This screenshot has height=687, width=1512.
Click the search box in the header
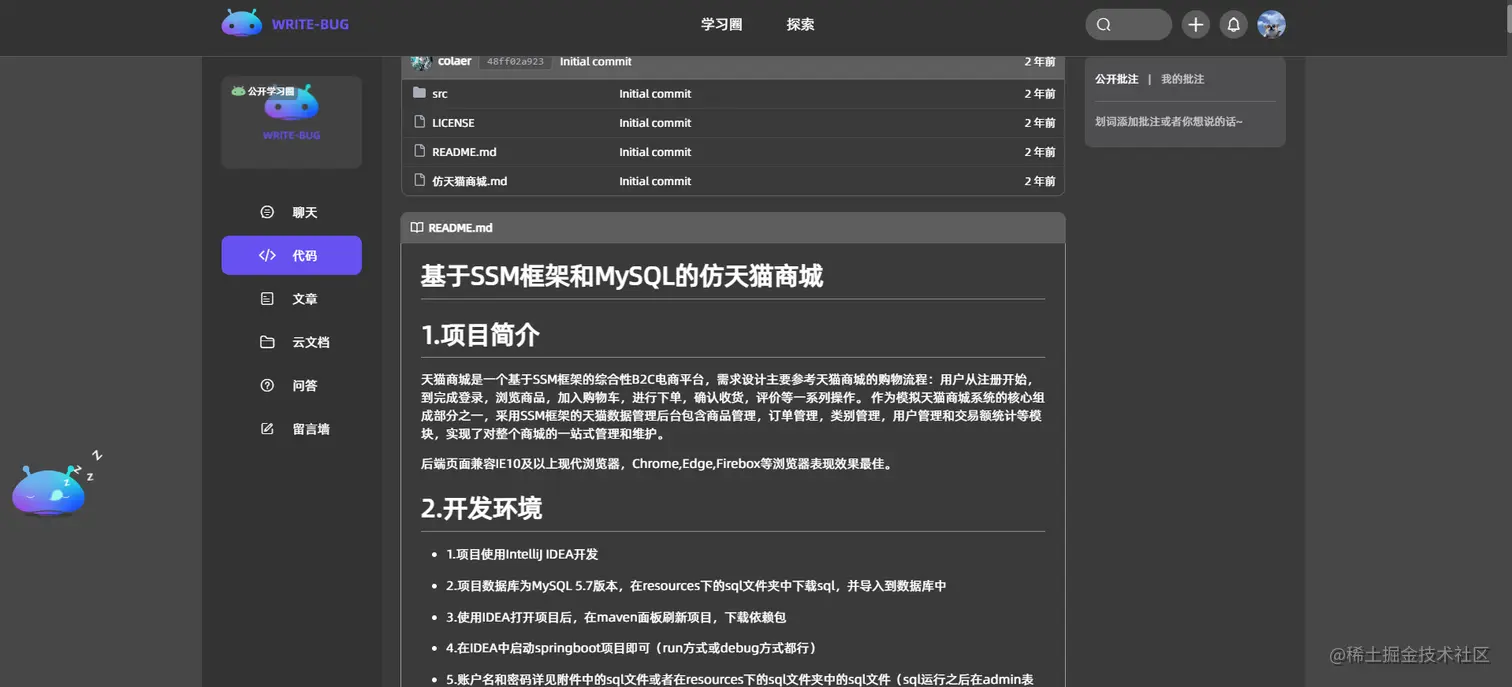1128,24
